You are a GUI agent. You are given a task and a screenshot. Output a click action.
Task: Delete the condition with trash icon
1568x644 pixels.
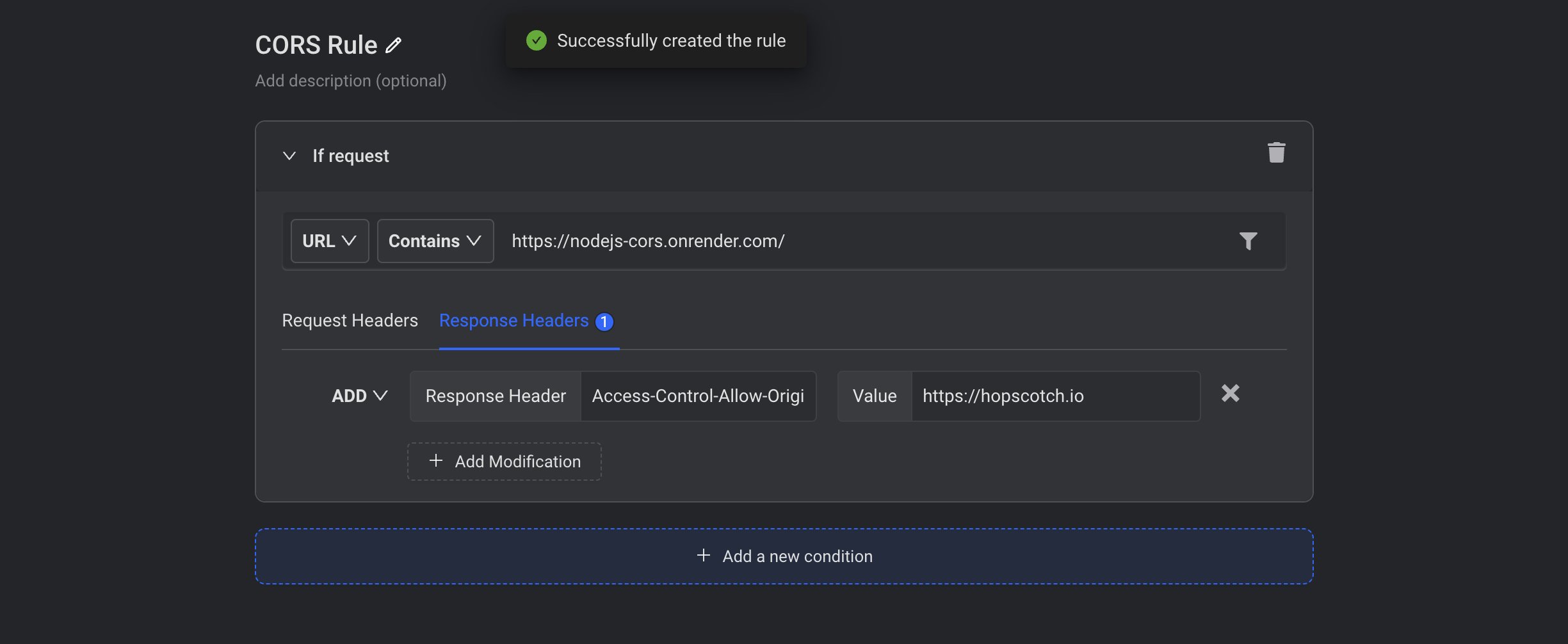tap(1276, 153)
